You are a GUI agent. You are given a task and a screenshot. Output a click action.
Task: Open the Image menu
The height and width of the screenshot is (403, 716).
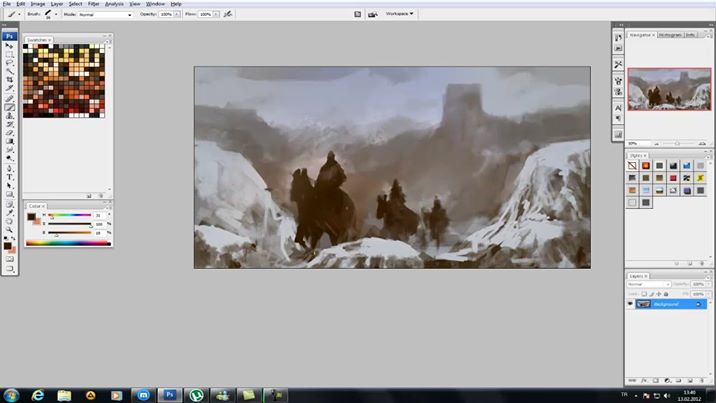click(38, 4)
